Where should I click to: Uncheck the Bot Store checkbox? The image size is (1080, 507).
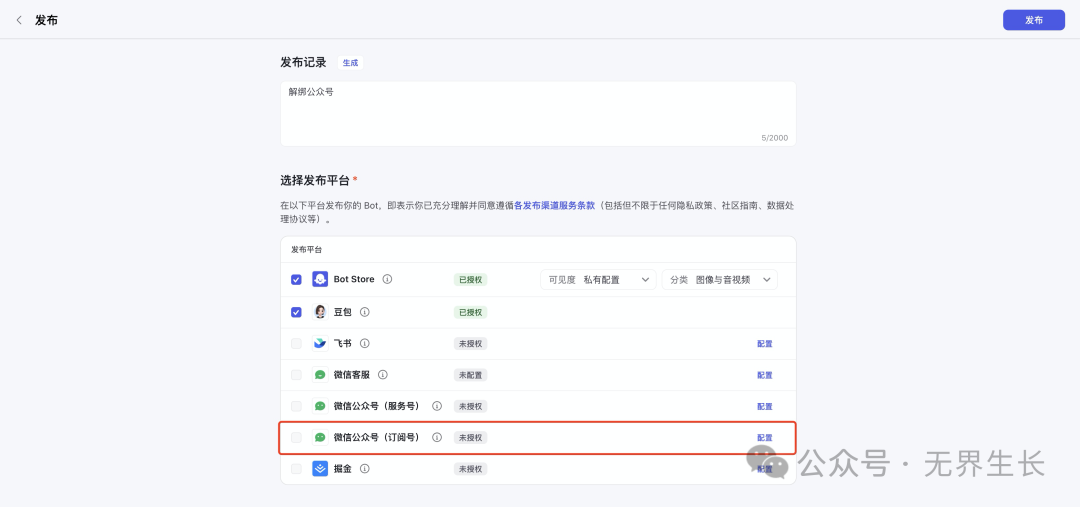point(296,280)
